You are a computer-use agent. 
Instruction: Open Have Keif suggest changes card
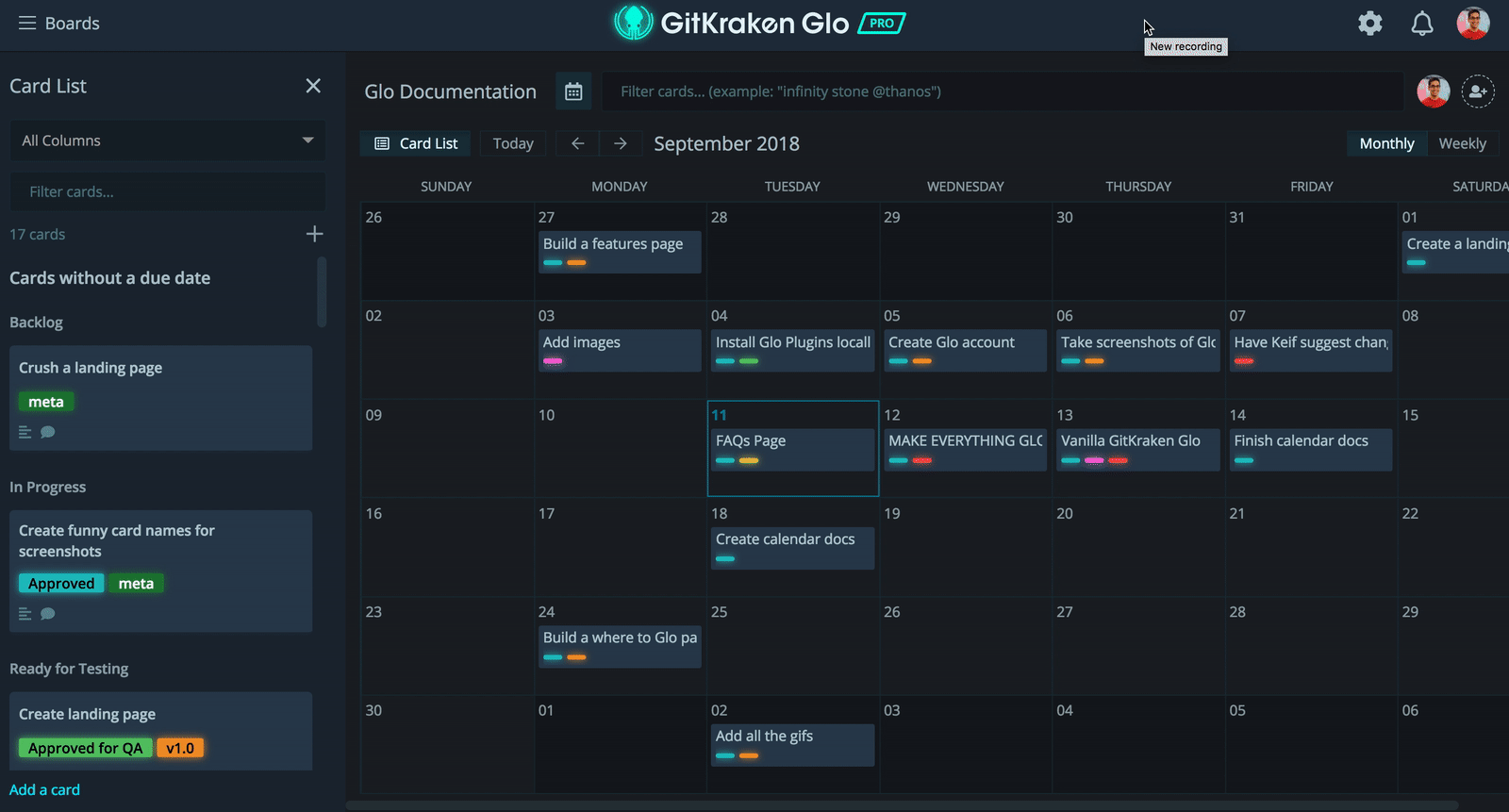click(1311, 350)
